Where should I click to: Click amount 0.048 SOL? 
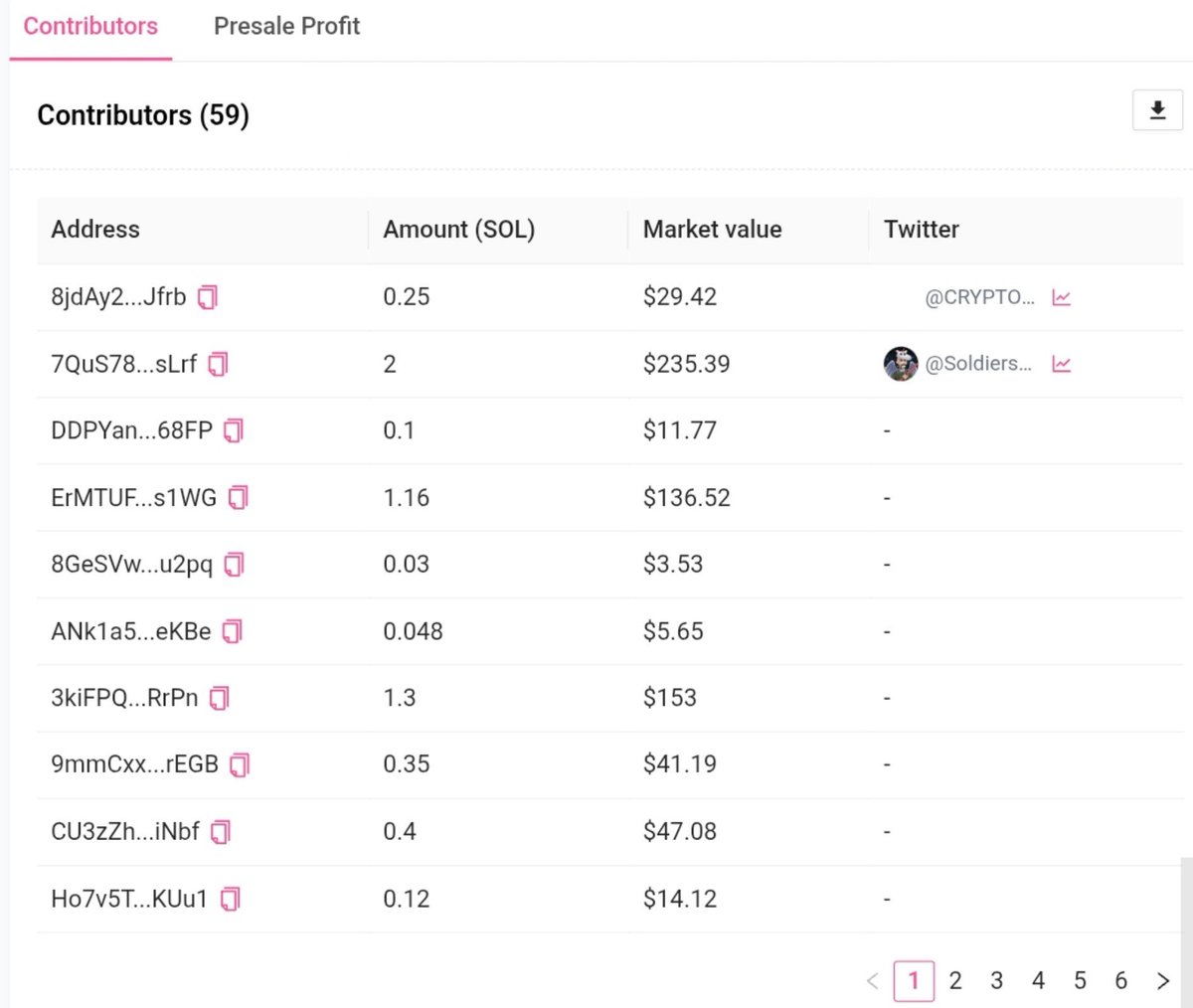click(x=414, y=631)
